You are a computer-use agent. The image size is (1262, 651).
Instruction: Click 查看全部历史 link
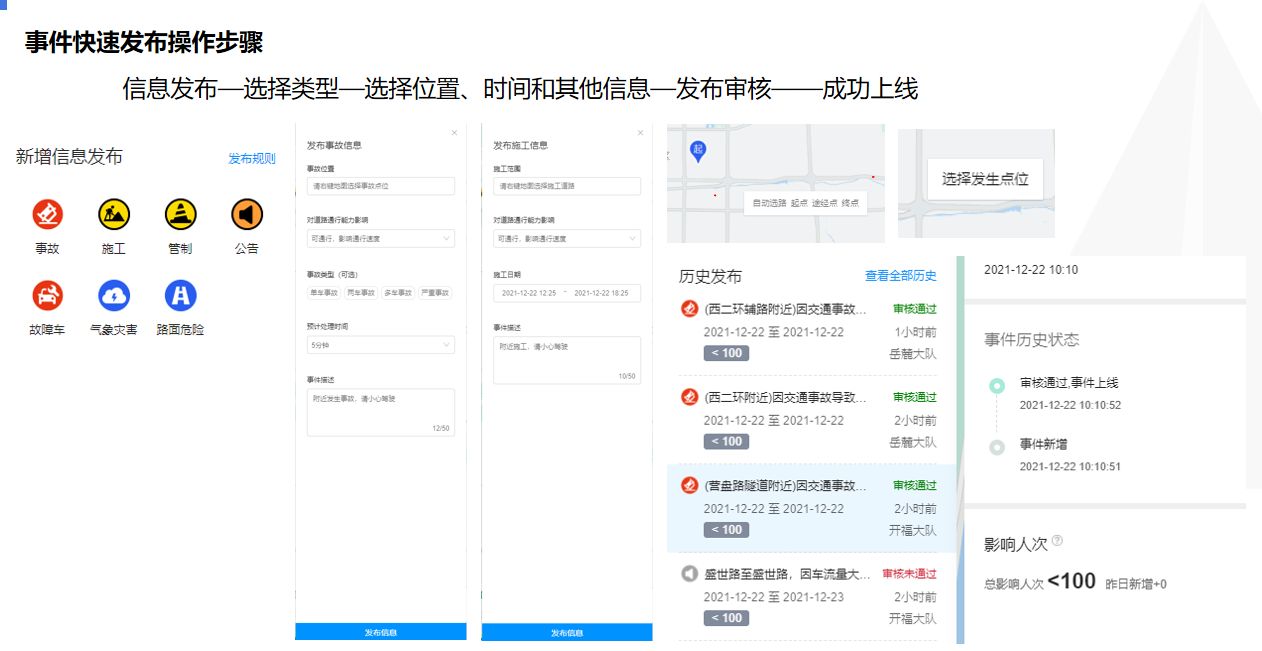pos(900,276)
